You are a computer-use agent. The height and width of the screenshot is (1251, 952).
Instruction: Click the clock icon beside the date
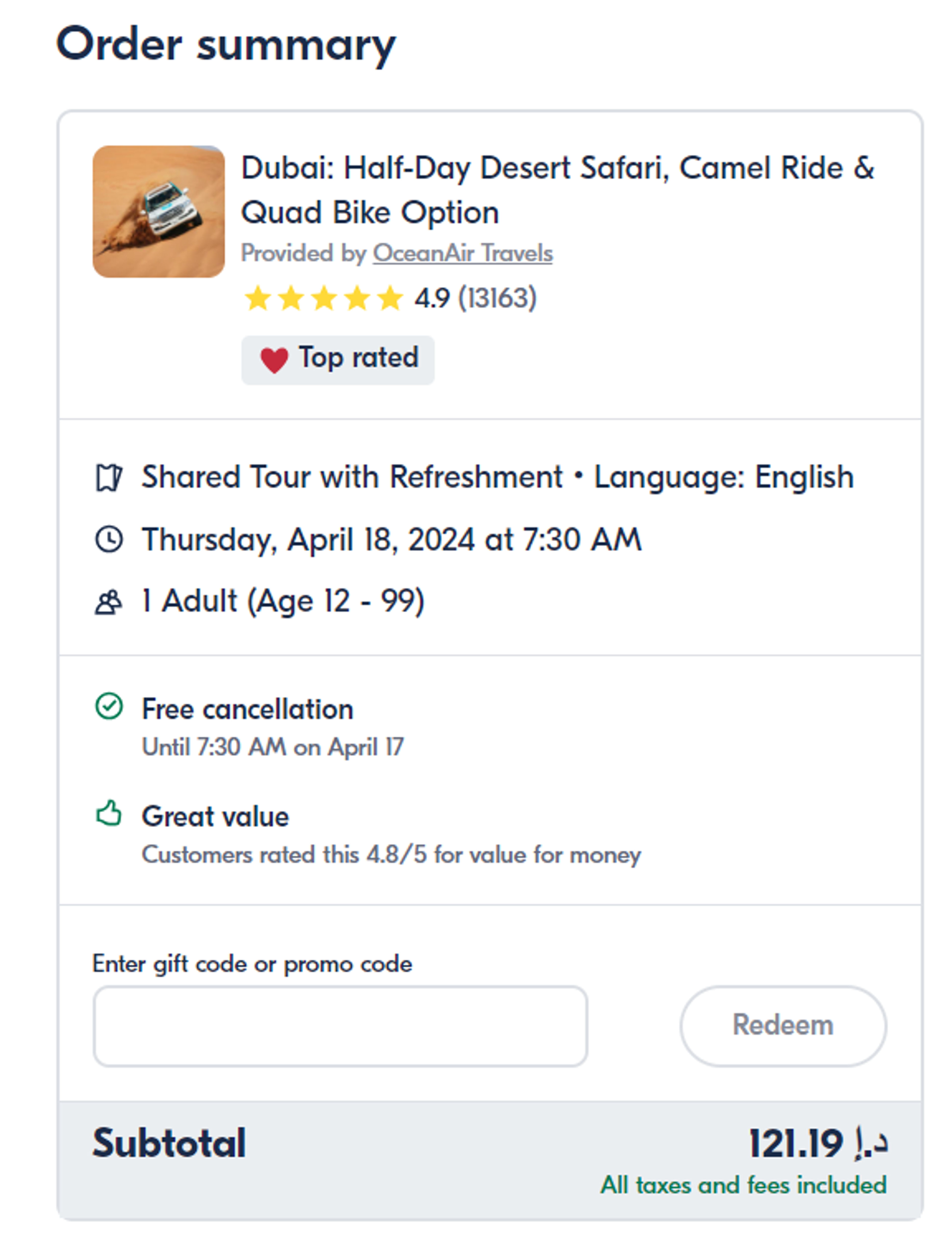pos(109,539)
